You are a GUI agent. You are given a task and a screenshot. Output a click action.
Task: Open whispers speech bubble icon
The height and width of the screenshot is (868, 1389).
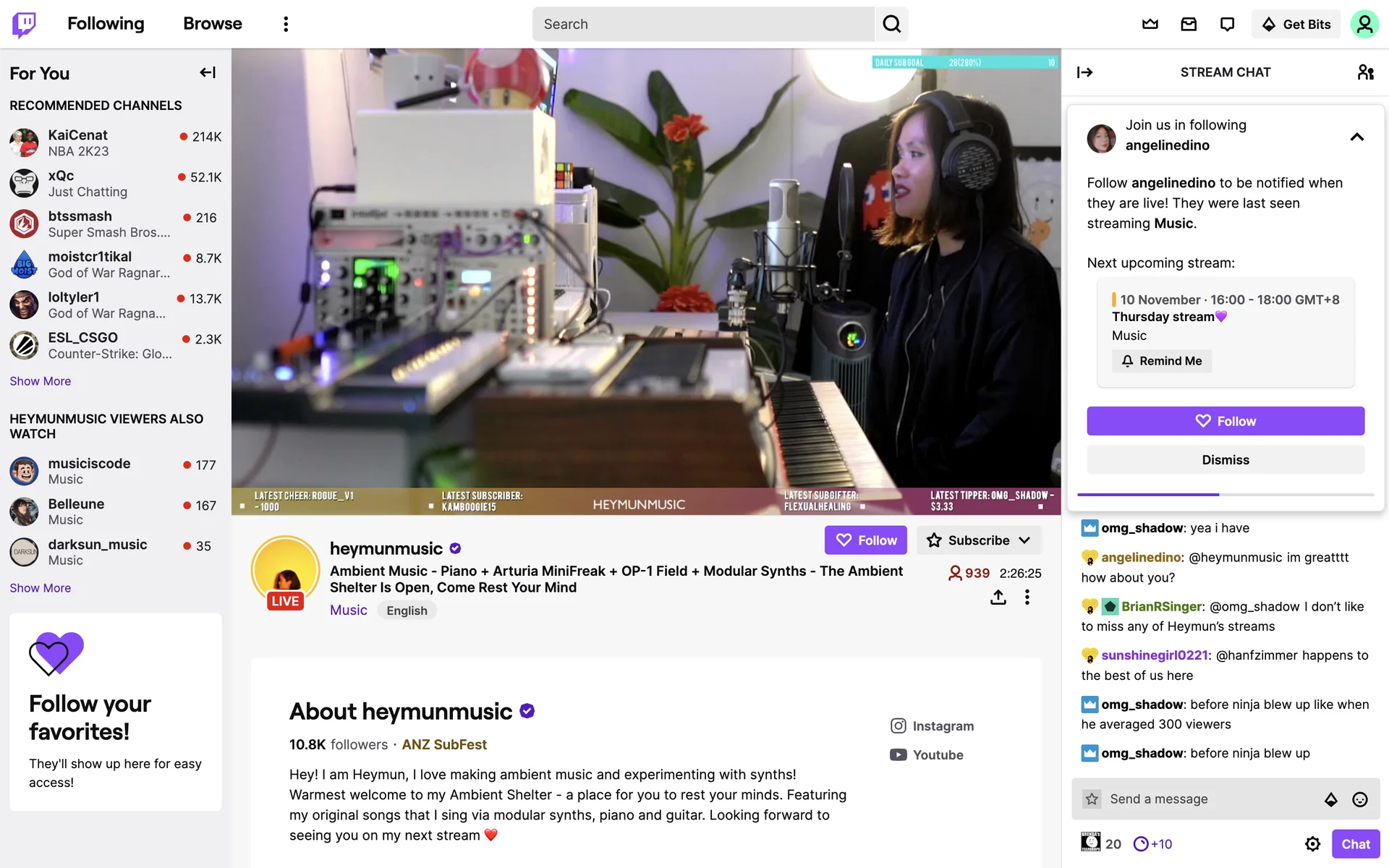pos(1227,25)
